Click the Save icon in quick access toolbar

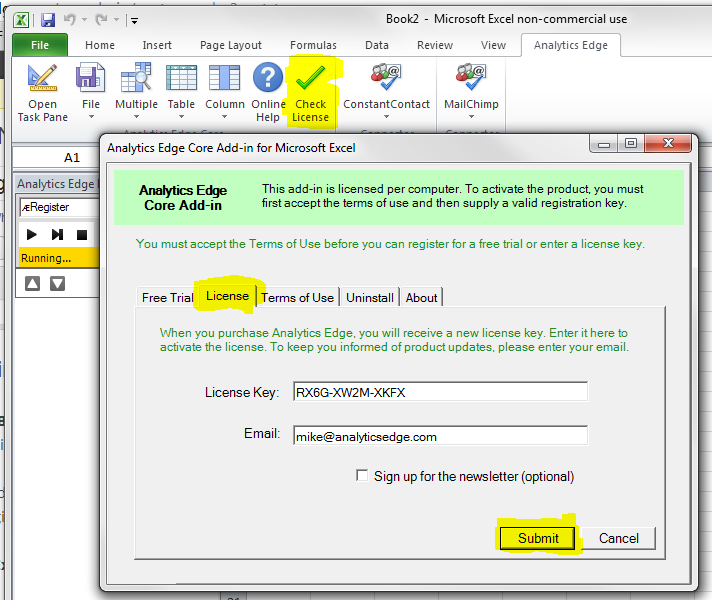point(48,20)
